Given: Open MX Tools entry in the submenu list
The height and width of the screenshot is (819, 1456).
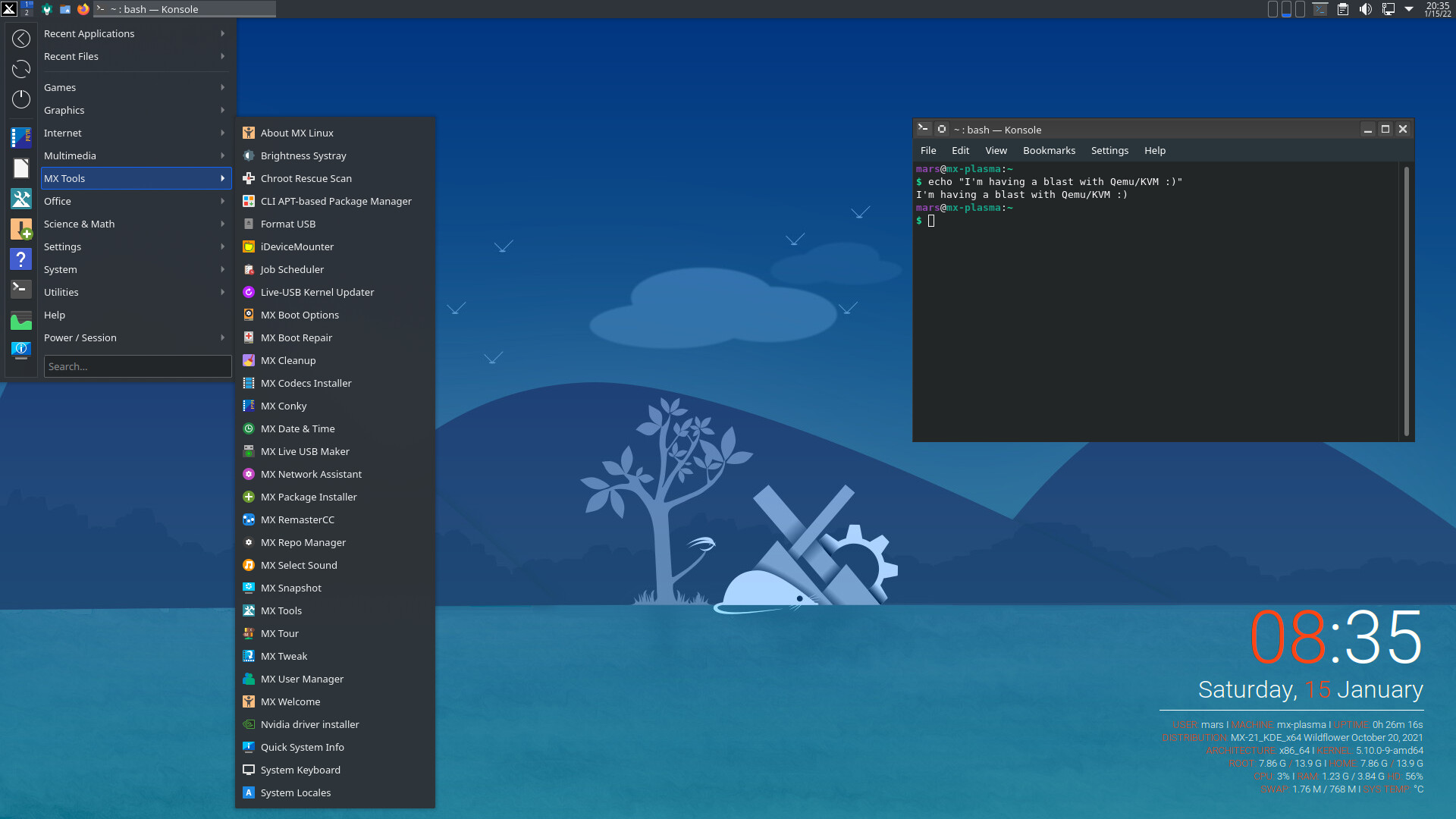Looking at the screenshot, I should (x=334, y=610).
